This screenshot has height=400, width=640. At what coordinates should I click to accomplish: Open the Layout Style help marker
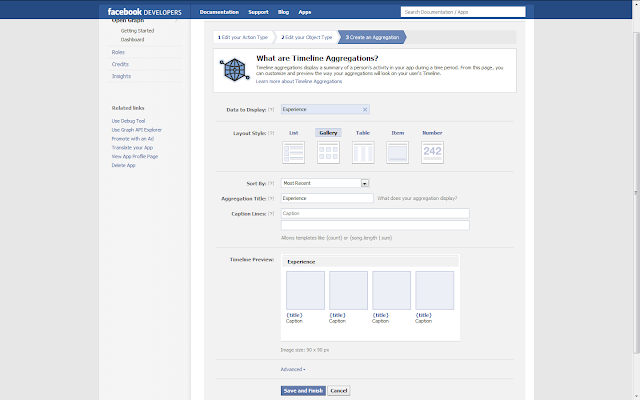(x=271, y=133)
